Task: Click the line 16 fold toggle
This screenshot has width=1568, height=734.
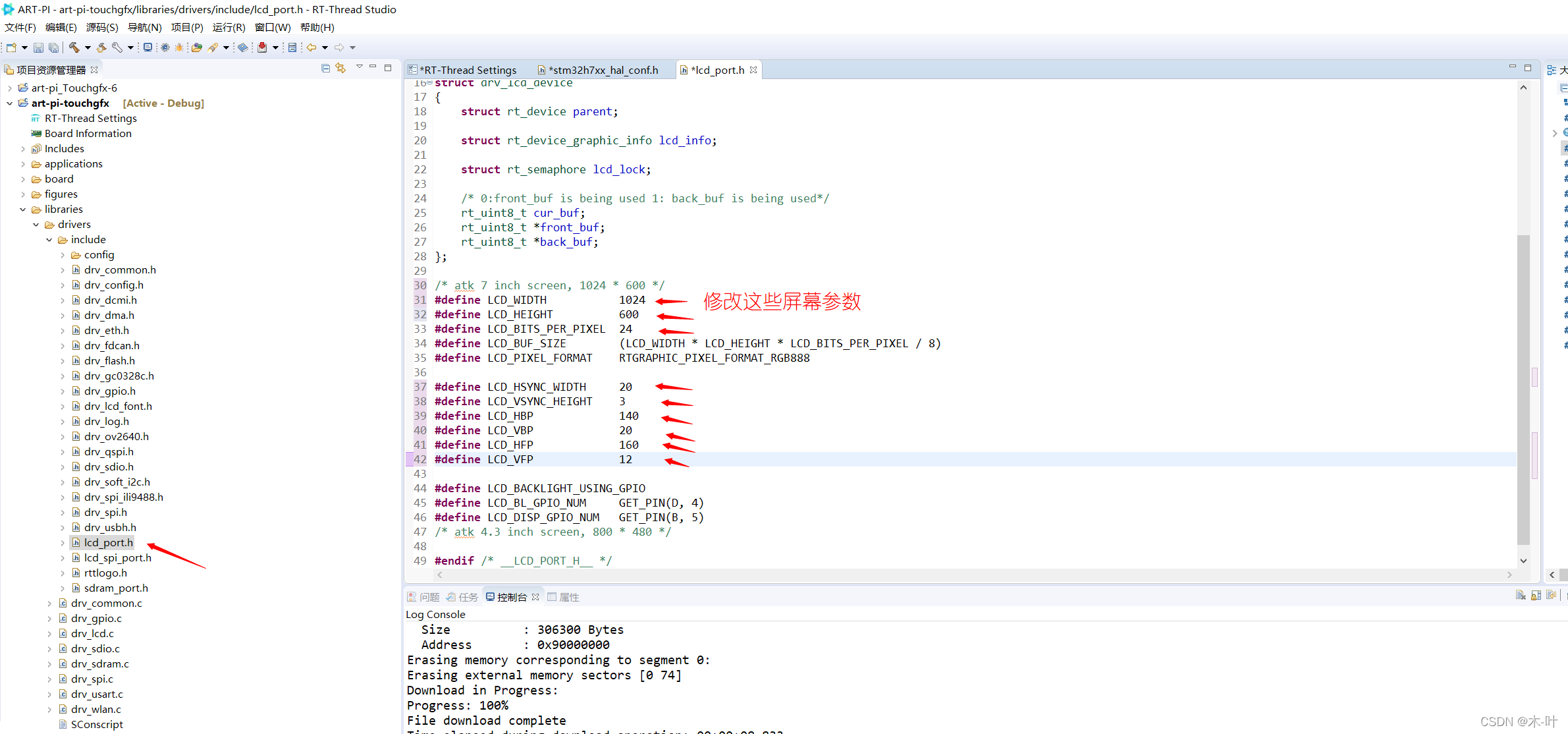Action: tap(430, 83)
